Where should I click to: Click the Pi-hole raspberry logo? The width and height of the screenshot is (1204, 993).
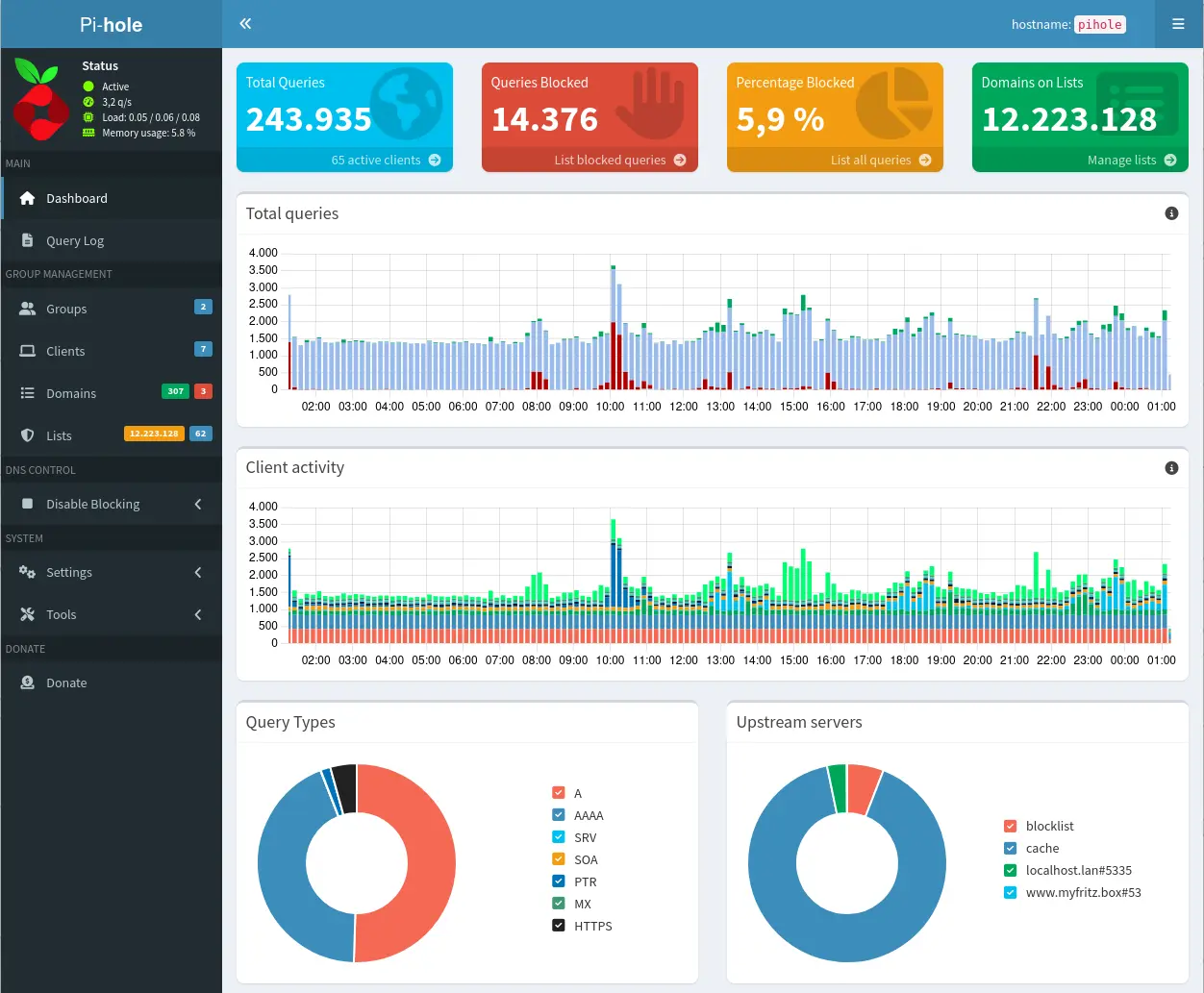click(x=40, y=99)
